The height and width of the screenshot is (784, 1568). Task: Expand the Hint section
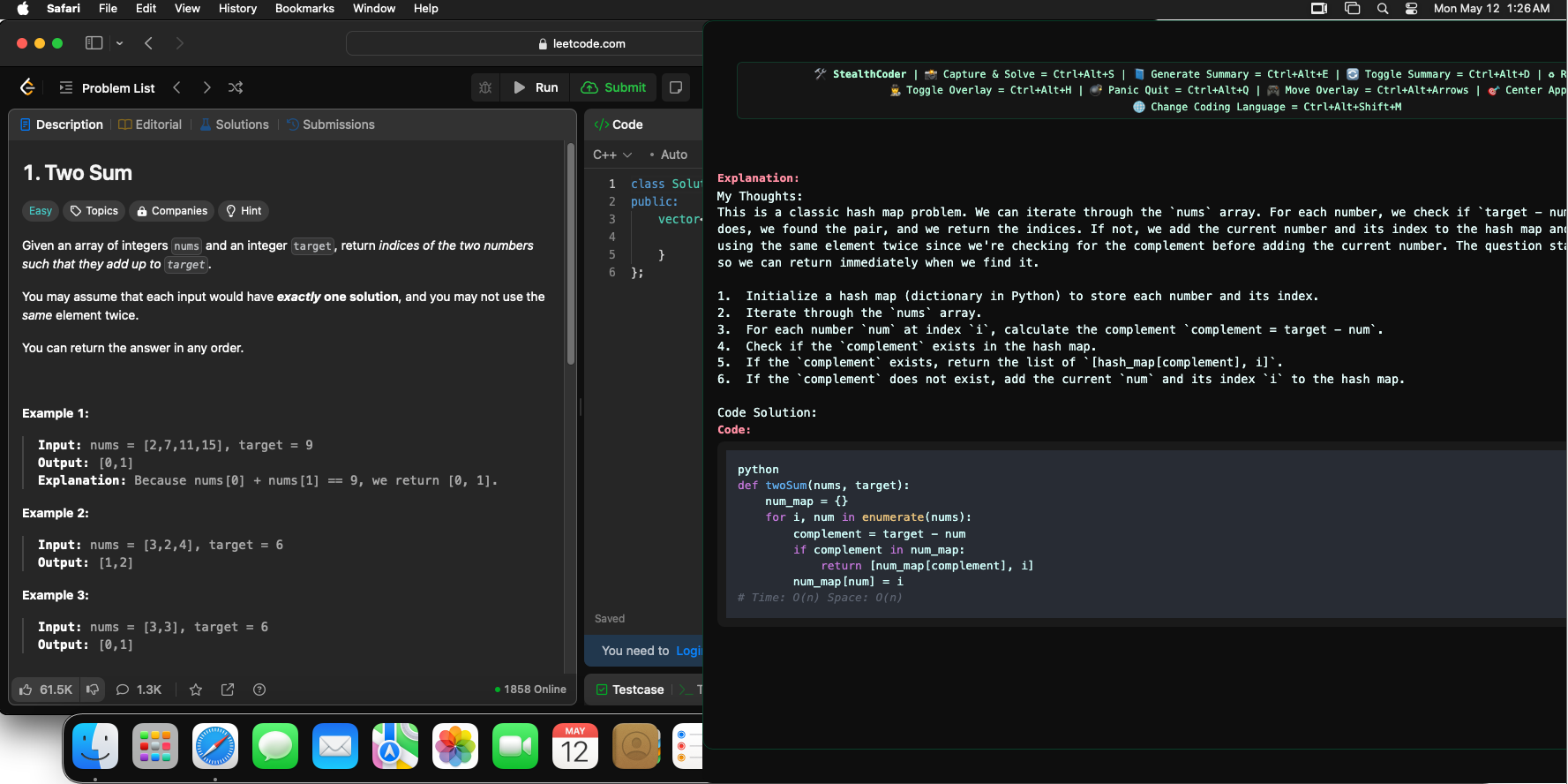pos(244,211)
